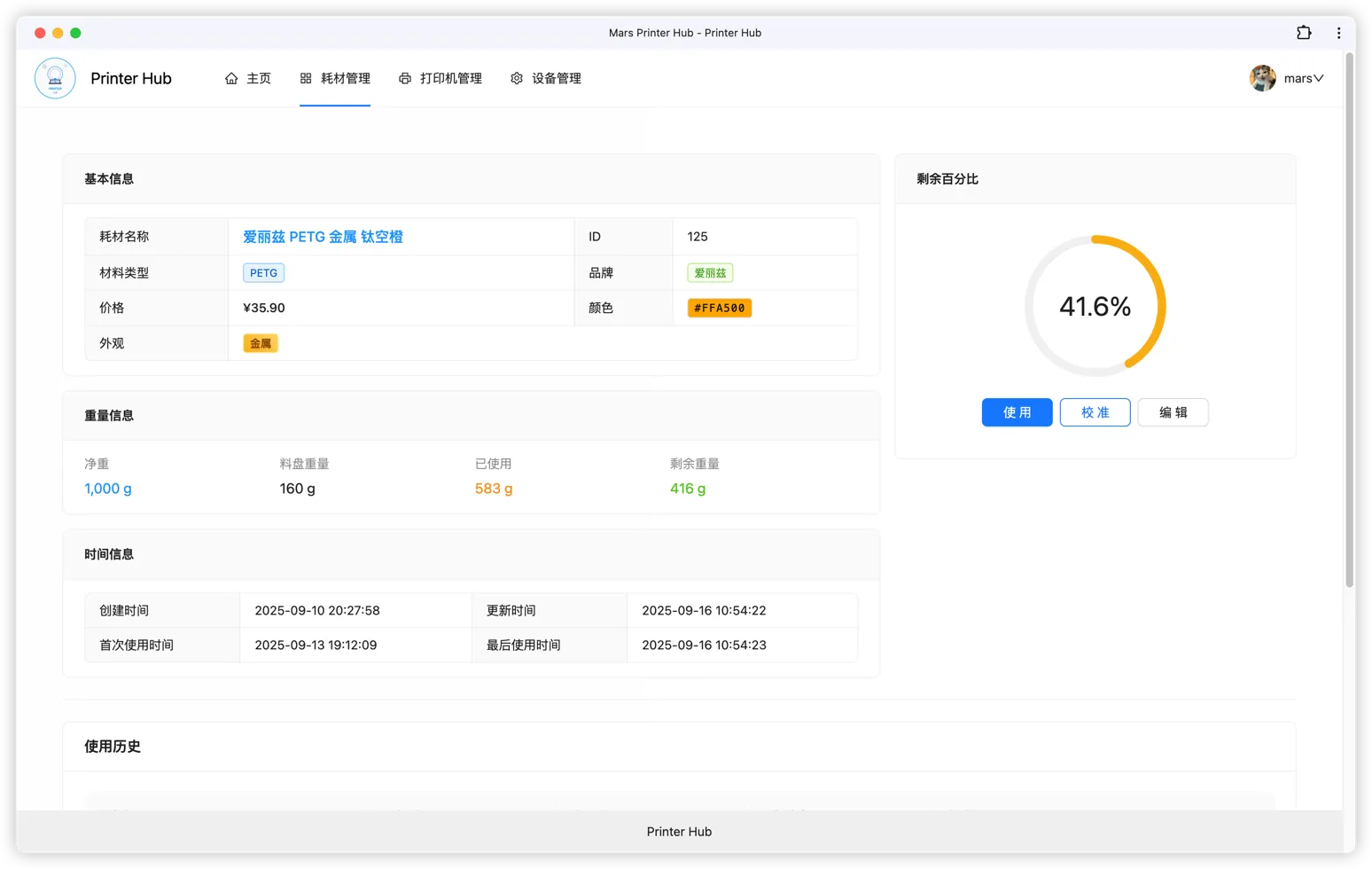Click the grid icon beside 耗材管理
The image size is (1372, 869).
[x=306, y=79]
